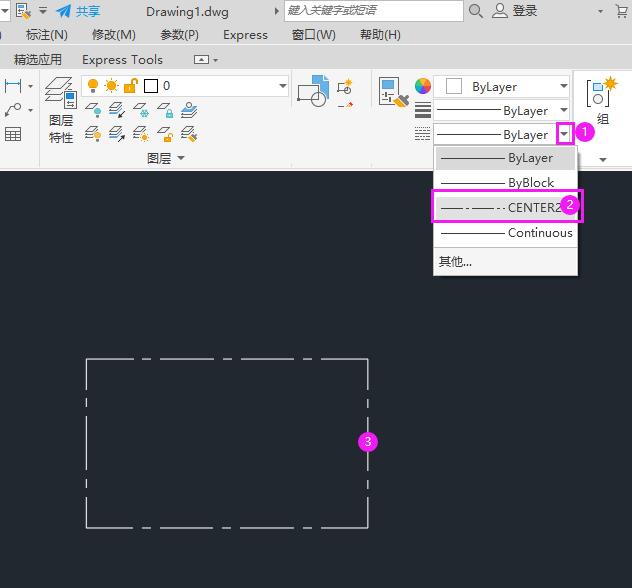This screenshot has height=588, width=632.
Task: Expand the groups panel flyout arrow
Action: pyautogui.click(x=603, y=160)
